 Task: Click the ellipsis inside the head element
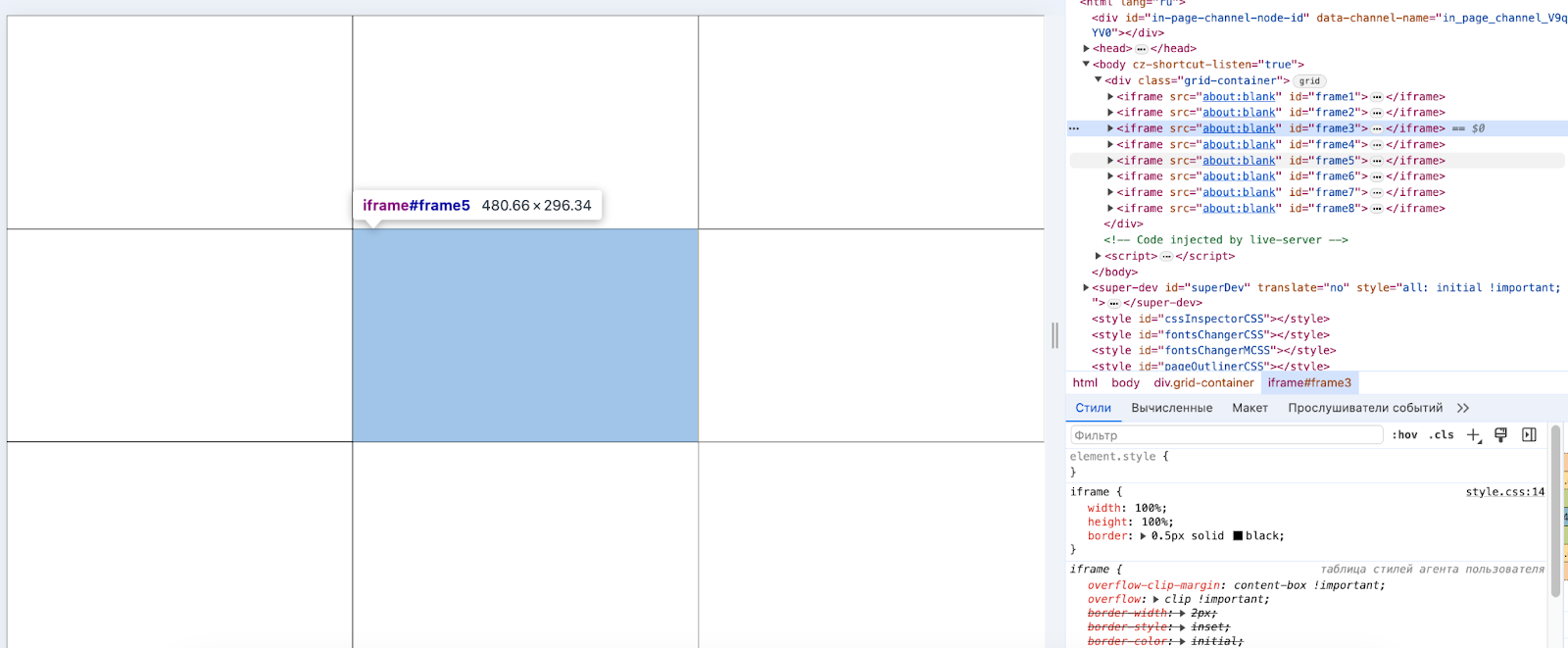coord(1141,49)
